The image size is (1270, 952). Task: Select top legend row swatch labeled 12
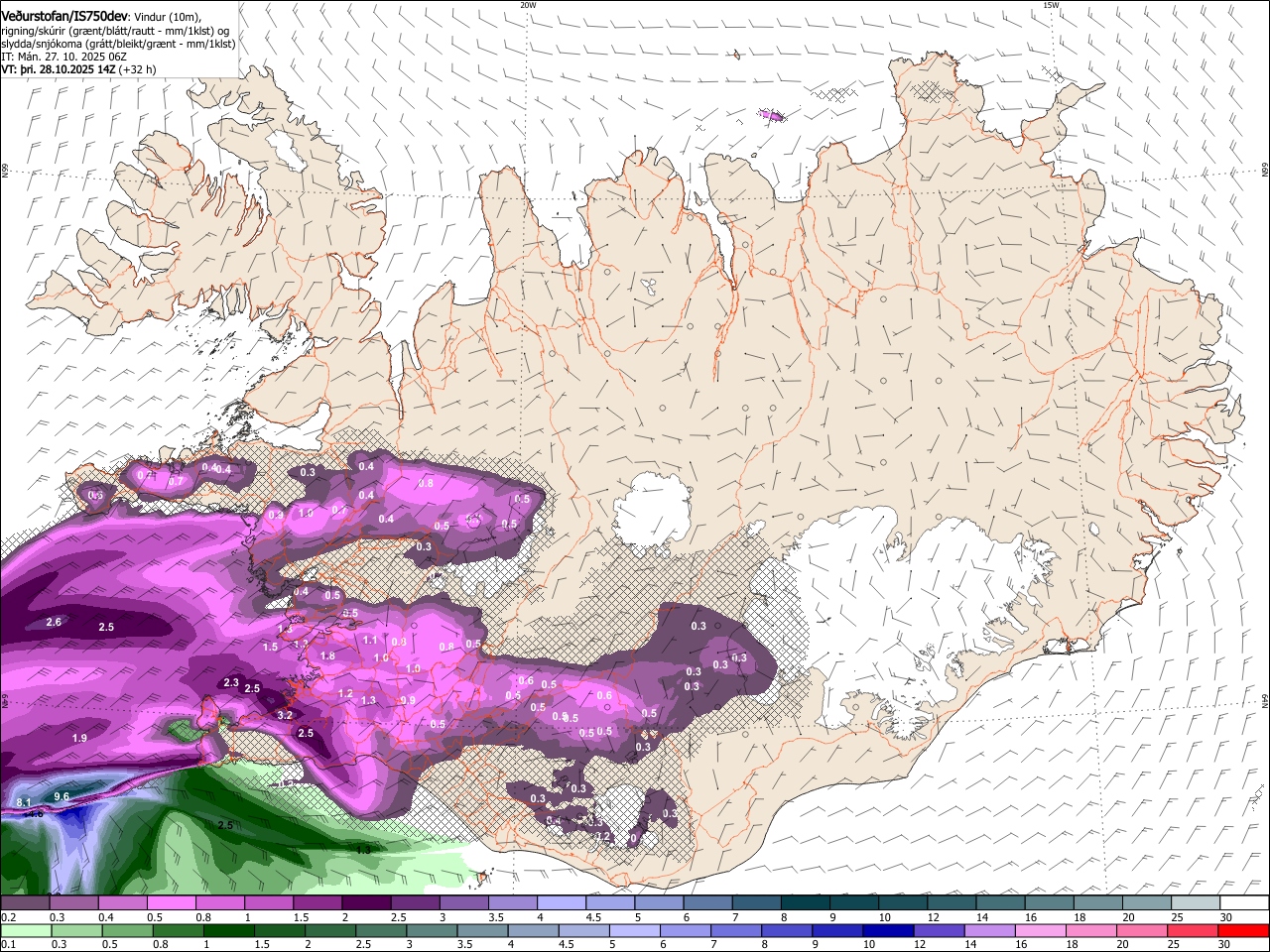click(x=951, y=903)
